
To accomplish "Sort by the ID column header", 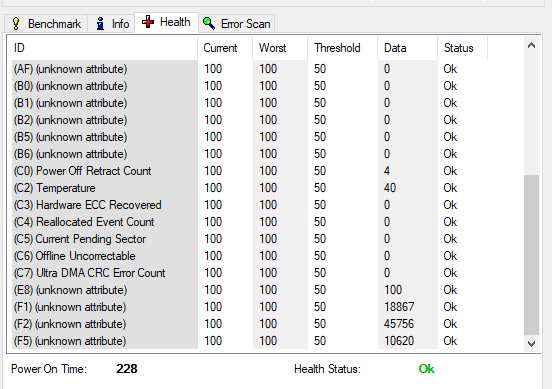I will 105,48.
